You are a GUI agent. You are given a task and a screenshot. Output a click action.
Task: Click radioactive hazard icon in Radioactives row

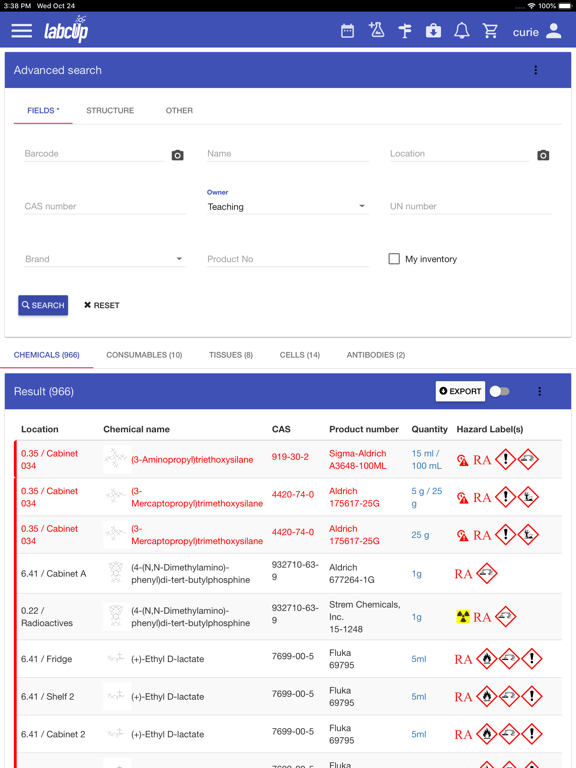[462, 616]
